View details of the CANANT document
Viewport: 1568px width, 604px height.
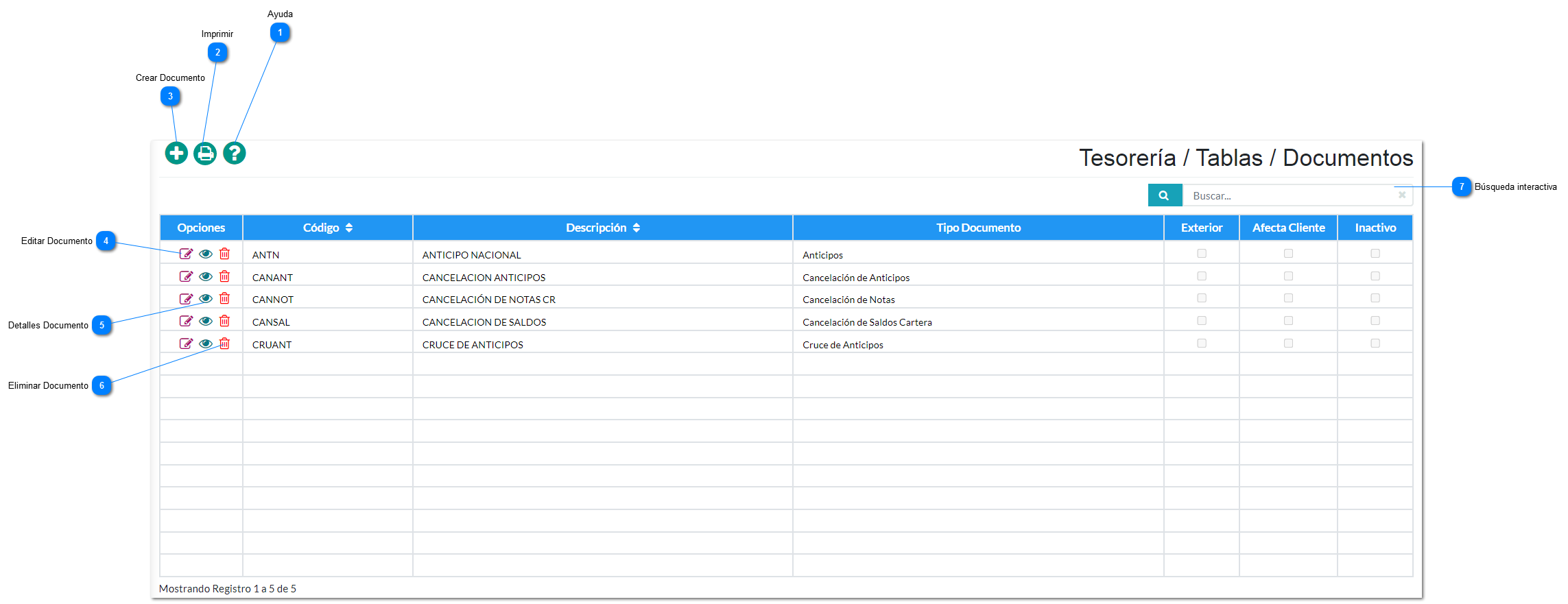point(206,276)
